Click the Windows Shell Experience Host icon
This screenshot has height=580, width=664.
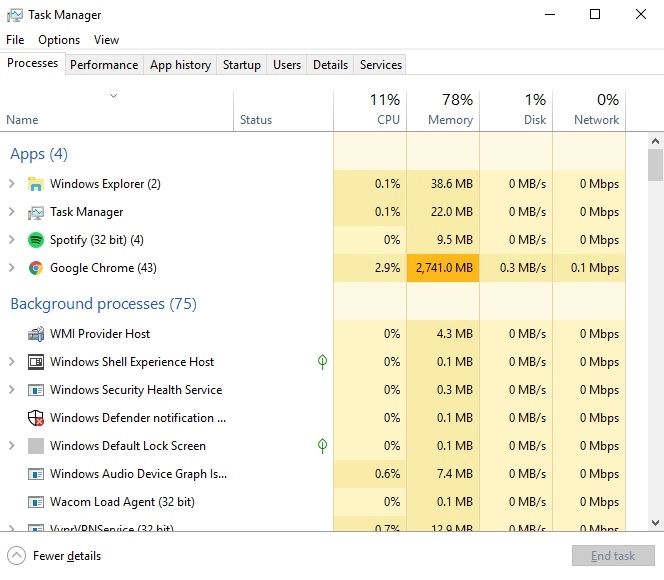tap(36, 362)
